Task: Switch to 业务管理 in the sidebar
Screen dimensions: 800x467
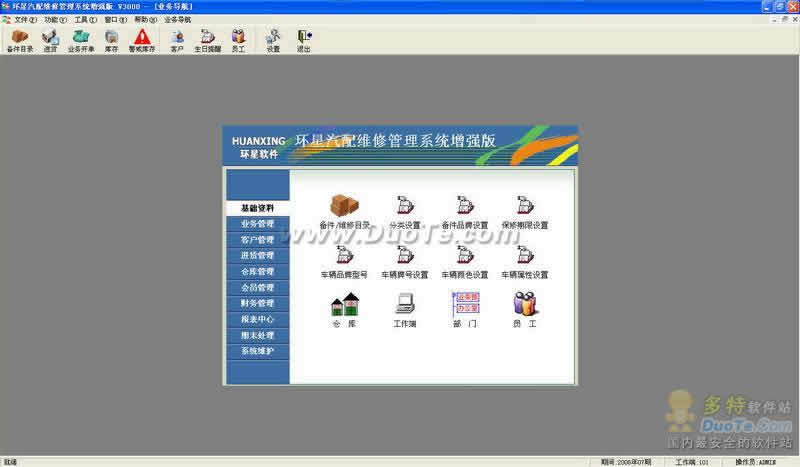Action: (258, 224)
